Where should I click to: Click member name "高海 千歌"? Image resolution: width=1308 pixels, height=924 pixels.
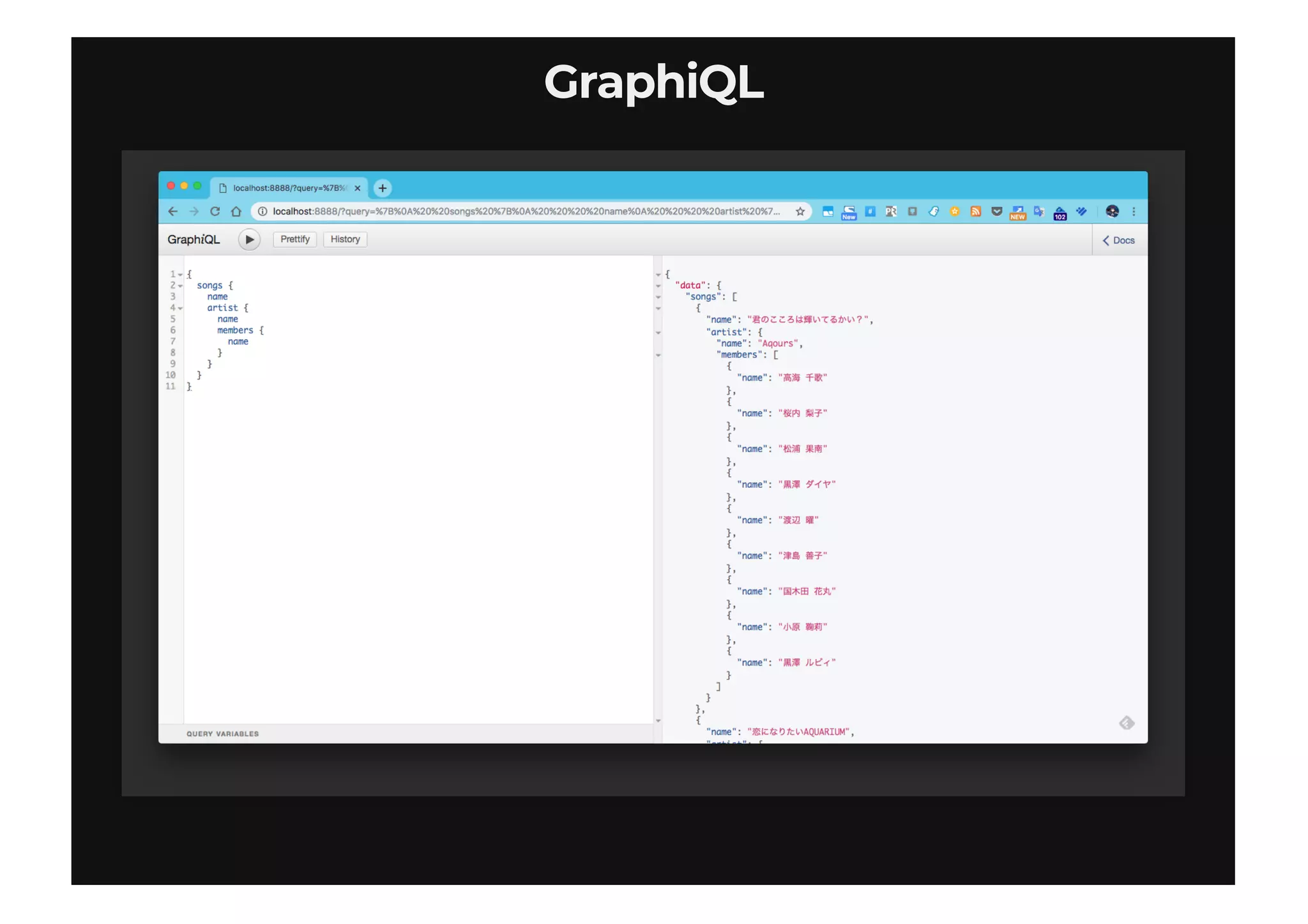point(802,378)
